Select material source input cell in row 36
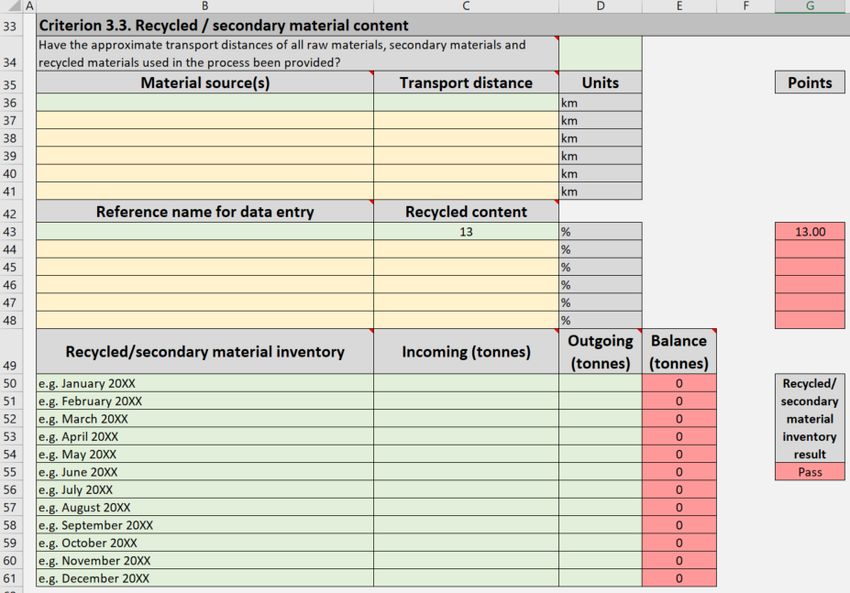 coord(205,102)
